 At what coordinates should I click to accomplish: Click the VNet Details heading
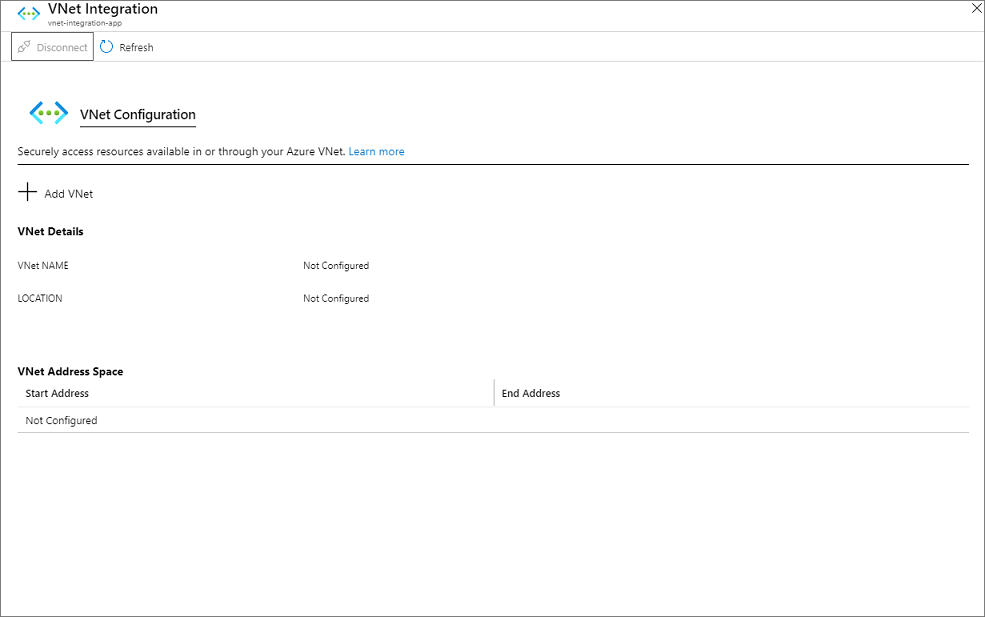pyautogui.click(x=50, y=231)
